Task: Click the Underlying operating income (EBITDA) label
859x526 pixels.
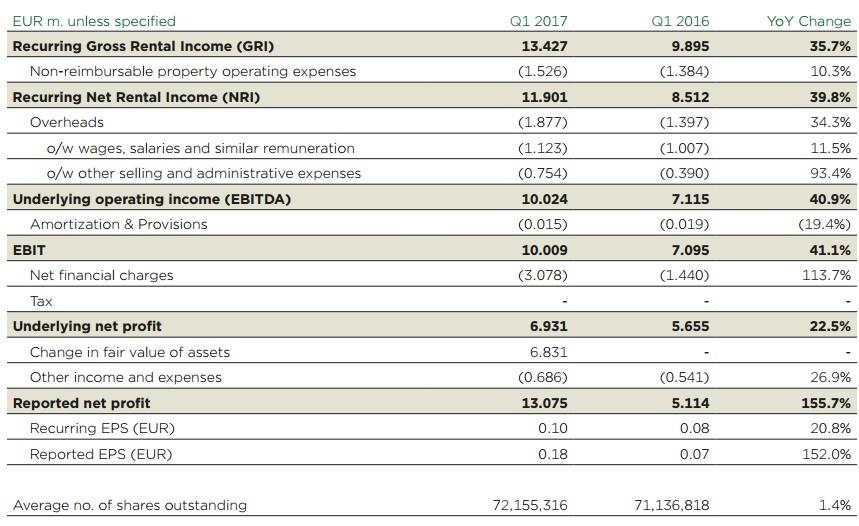Action: point(152,199)
